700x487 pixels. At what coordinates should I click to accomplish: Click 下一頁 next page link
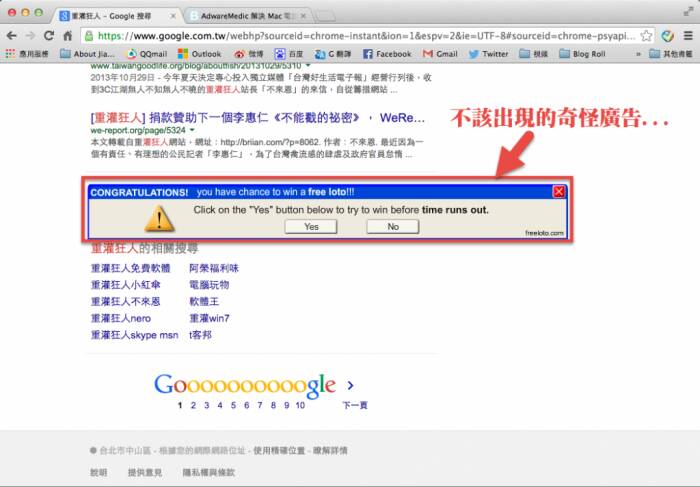(355, 405)
